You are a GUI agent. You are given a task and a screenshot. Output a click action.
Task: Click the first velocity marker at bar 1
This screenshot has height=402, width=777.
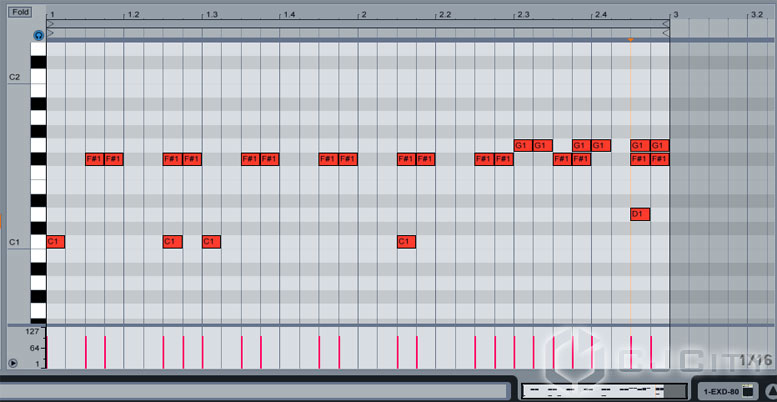point(47,352)
